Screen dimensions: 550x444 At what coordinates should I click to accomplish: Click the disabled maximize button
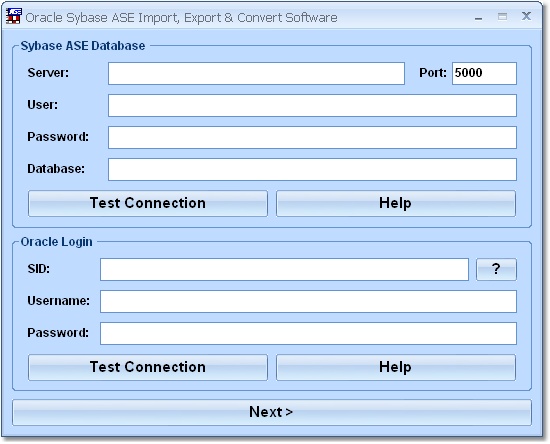502,16
